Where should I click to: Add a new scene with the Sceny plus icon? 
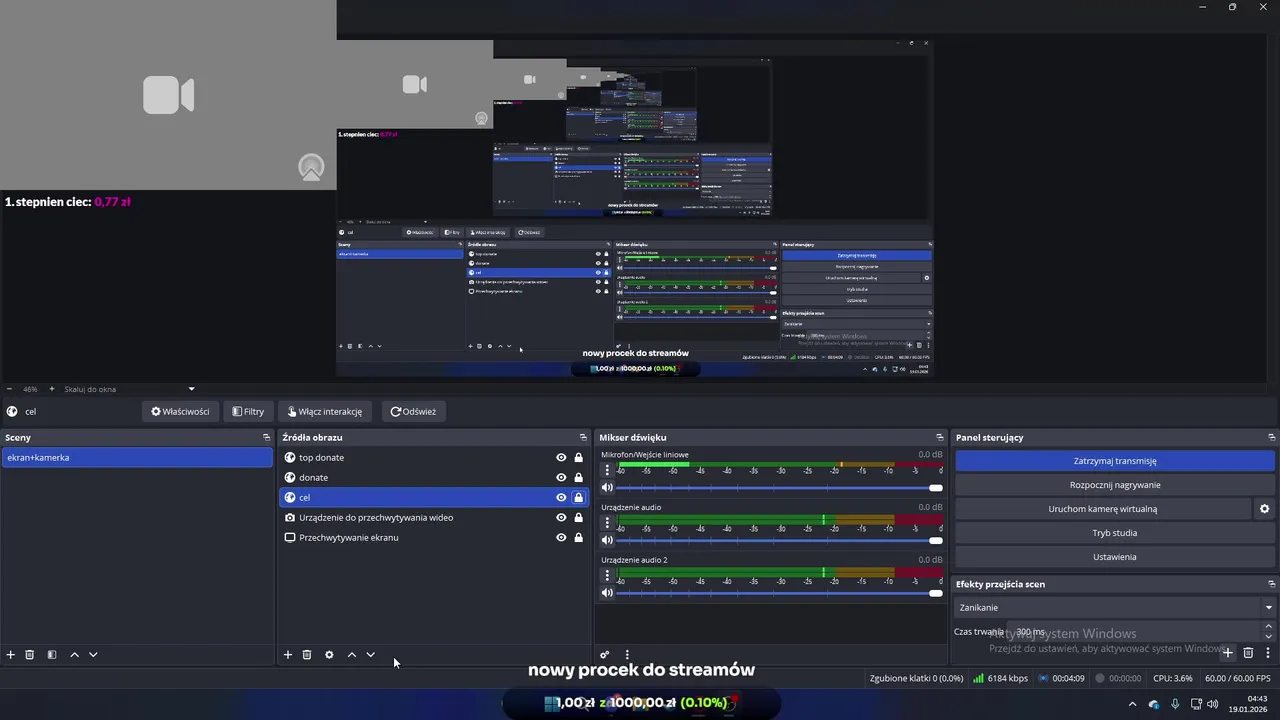point(11,655)
